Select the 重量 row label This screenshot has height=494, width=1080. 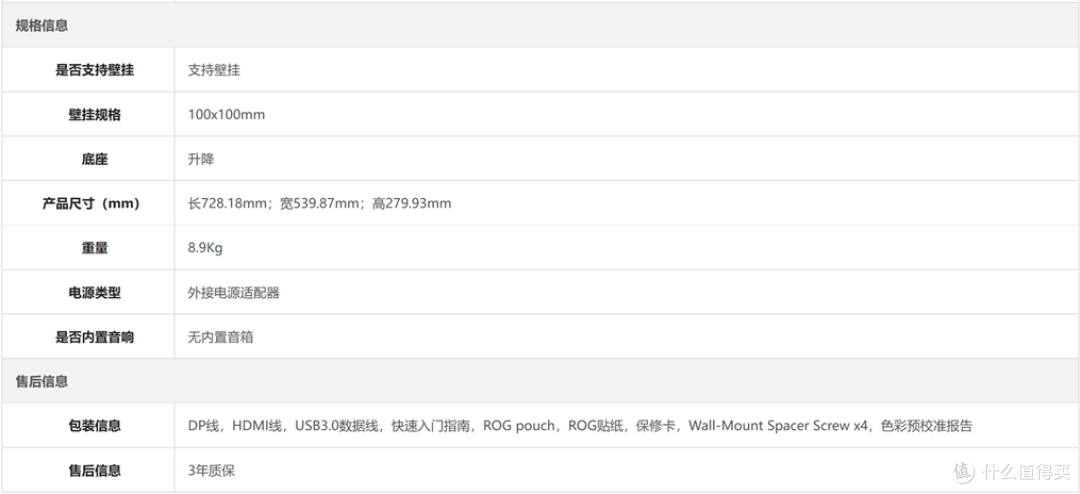94,248
